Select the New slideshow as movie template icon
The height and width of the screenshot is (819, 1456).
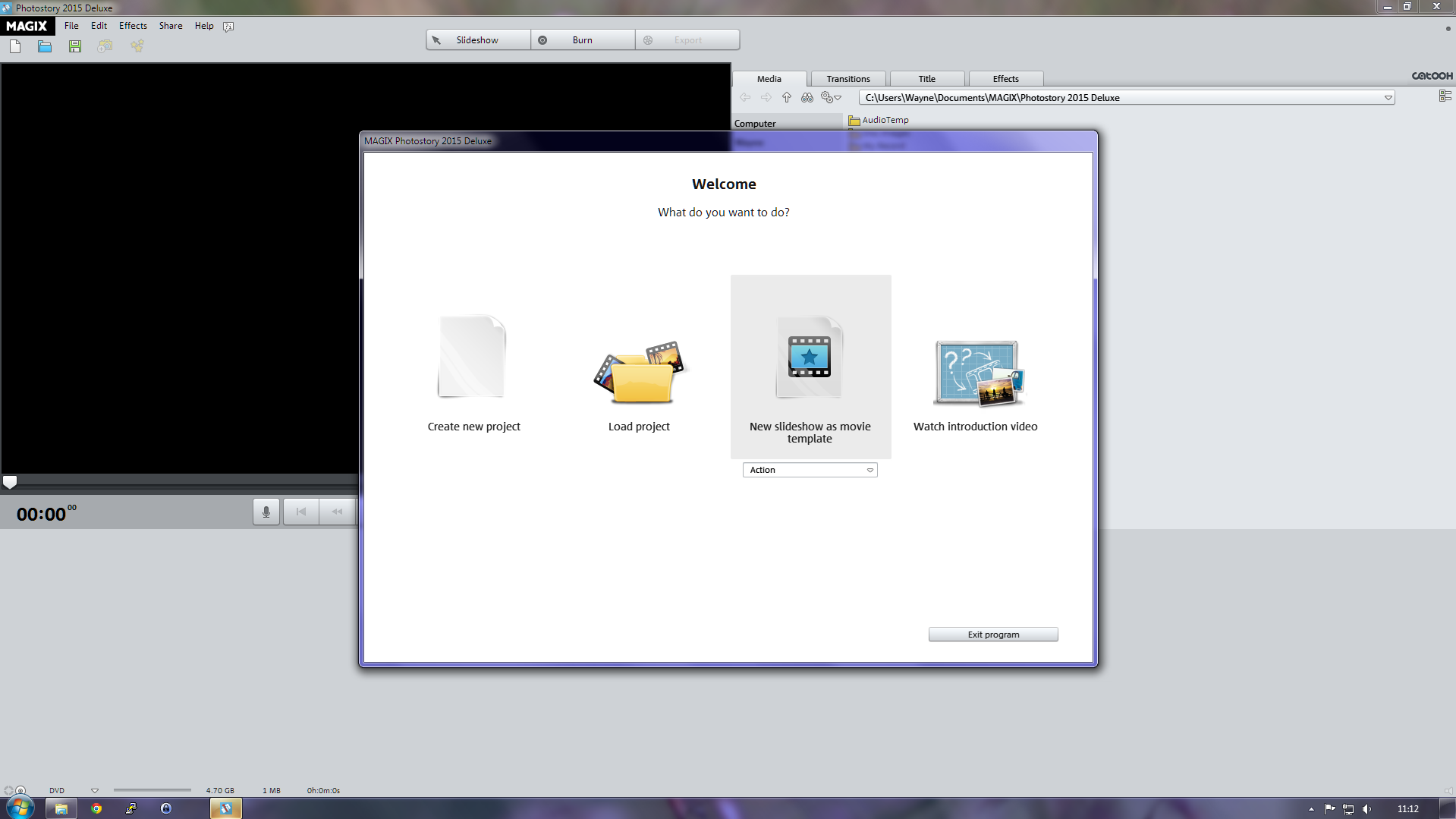click(x=810, y=357)
